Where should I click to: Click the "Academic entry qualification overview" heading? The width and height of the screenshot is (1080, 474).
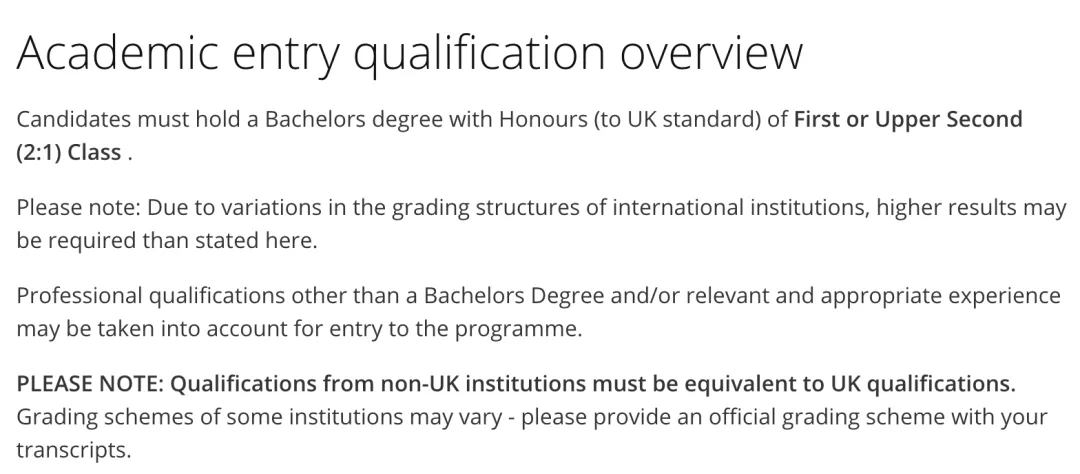(x=409, y=54)
